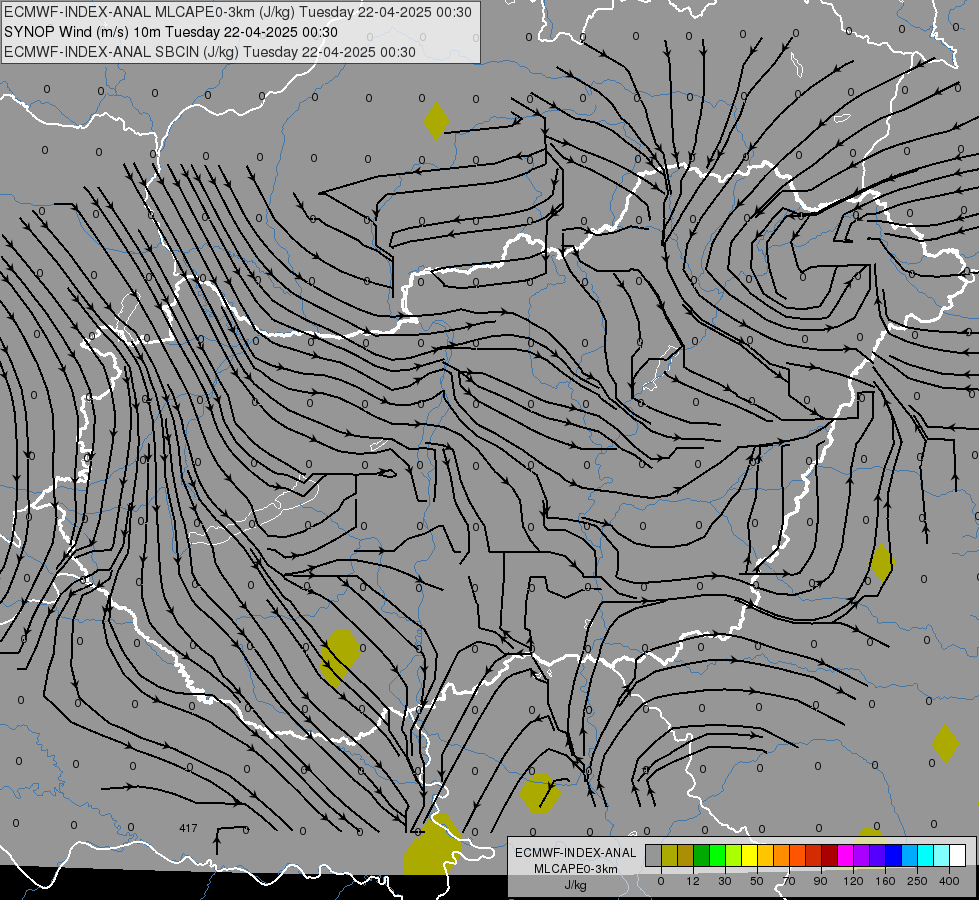This screenshot has height=900, width=979.
Task: Select the brick red legend swatch
Action: click(814, 855)
